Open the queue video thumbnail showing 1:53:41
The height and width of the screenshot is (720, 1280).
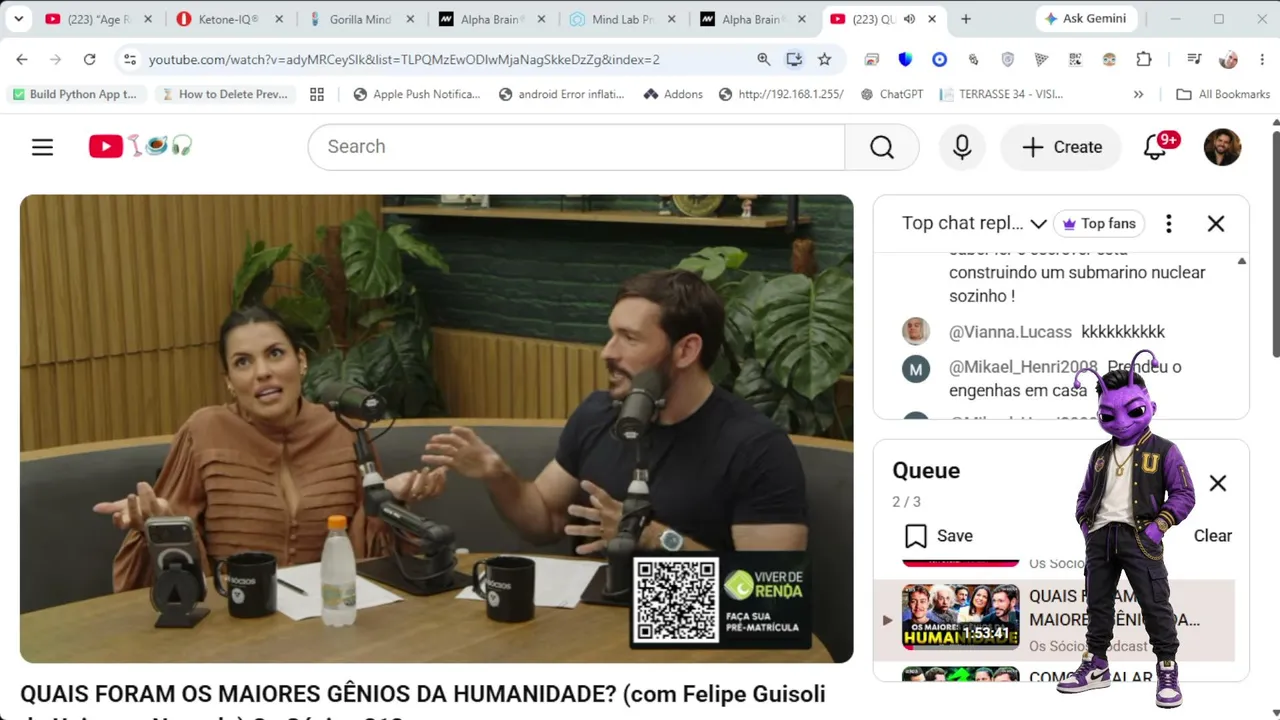coord(960,617)
